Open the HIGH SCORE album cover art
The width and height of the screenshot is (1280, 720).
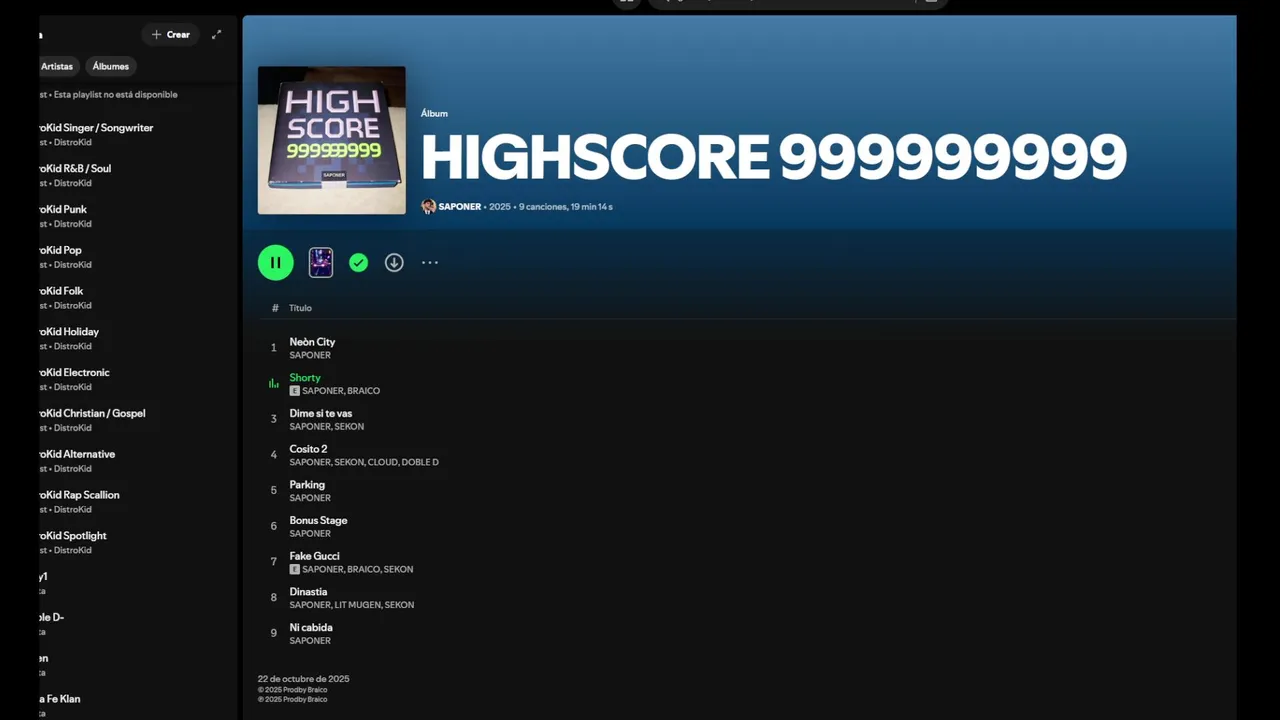click(x=331, y=140)
